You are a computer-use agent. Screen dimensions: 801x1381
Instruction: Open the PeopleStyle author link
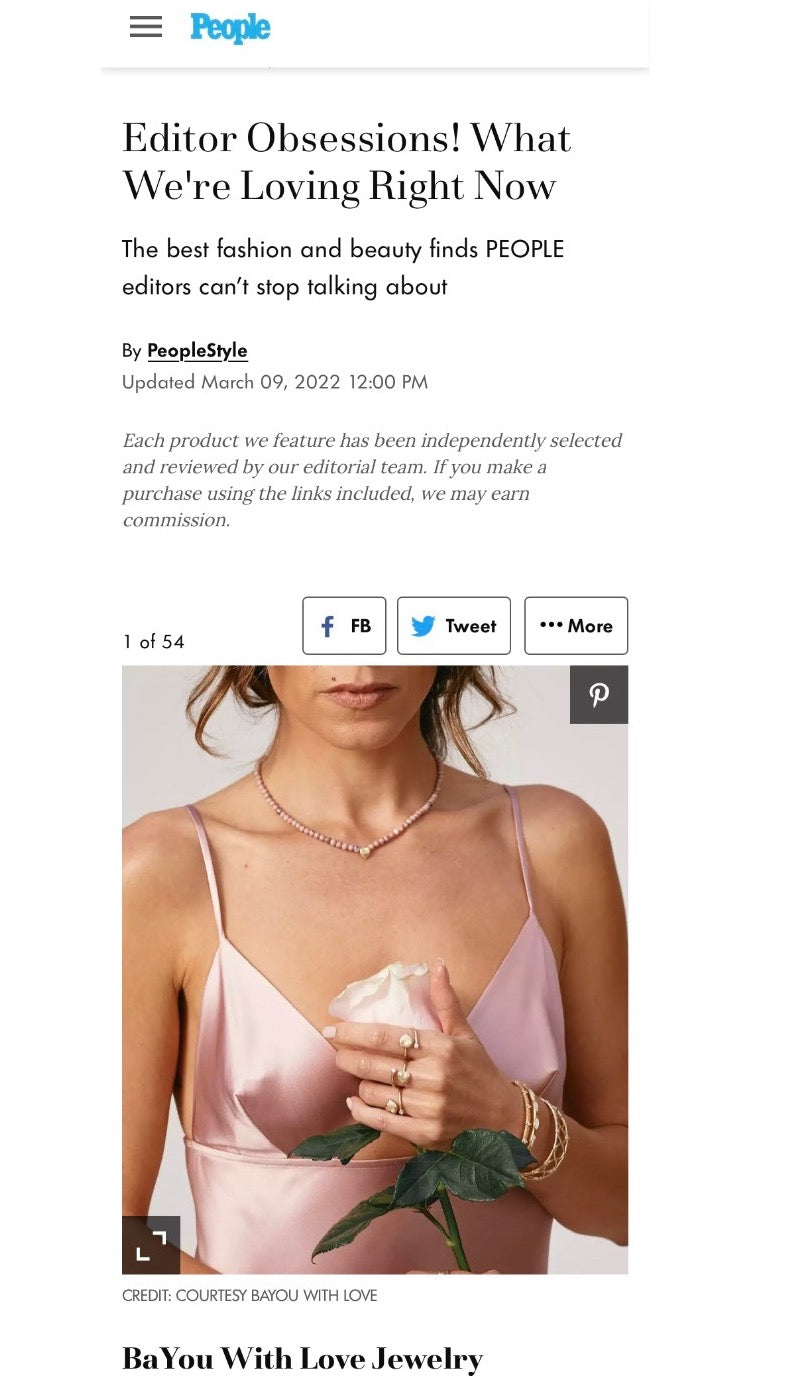tap(197, 351)
